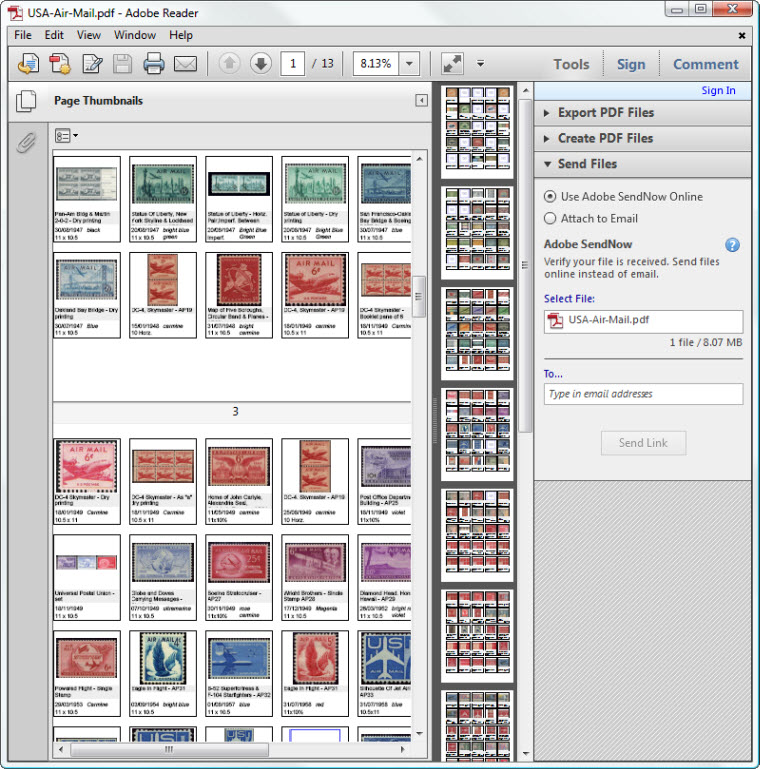Click the Send Link button
760x769 pixels.
tap(643, 443)
